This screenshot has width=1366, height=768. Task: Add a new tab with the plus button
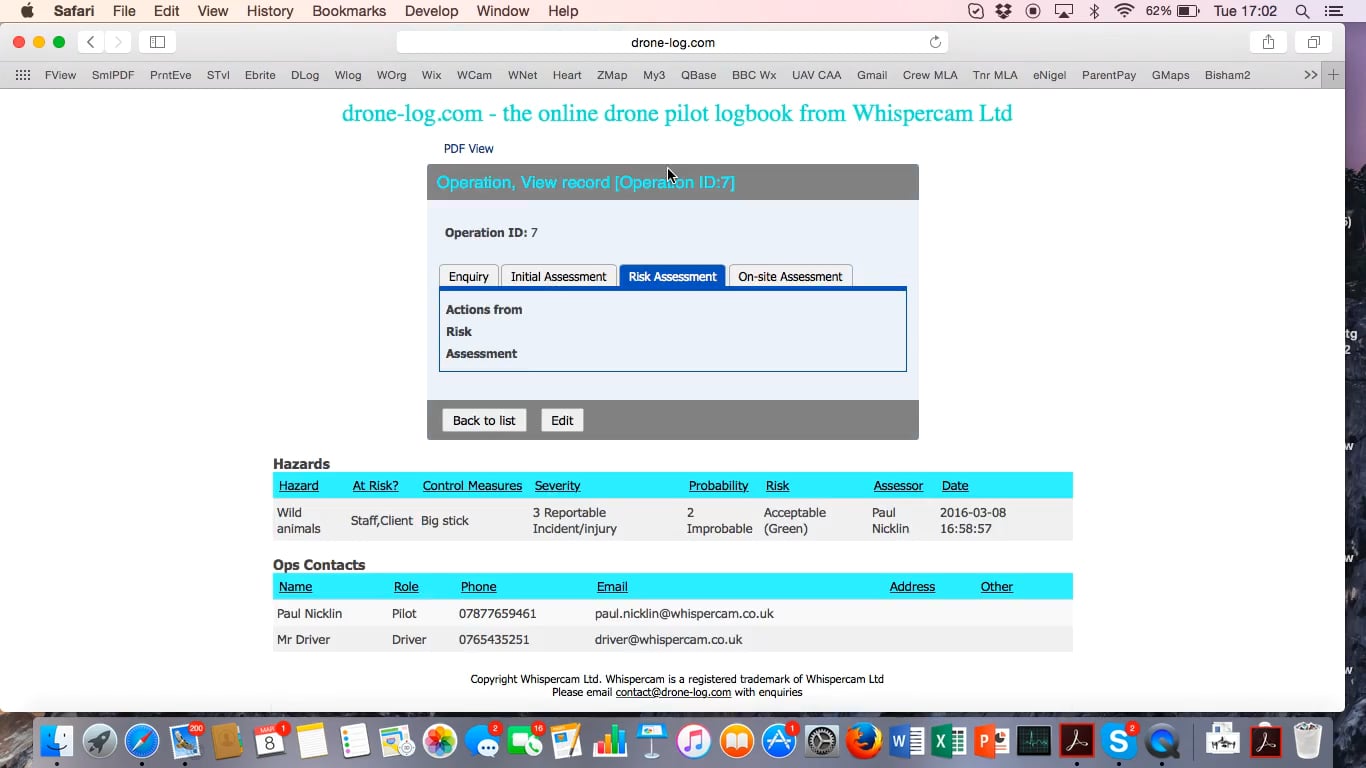point(1333,75)
